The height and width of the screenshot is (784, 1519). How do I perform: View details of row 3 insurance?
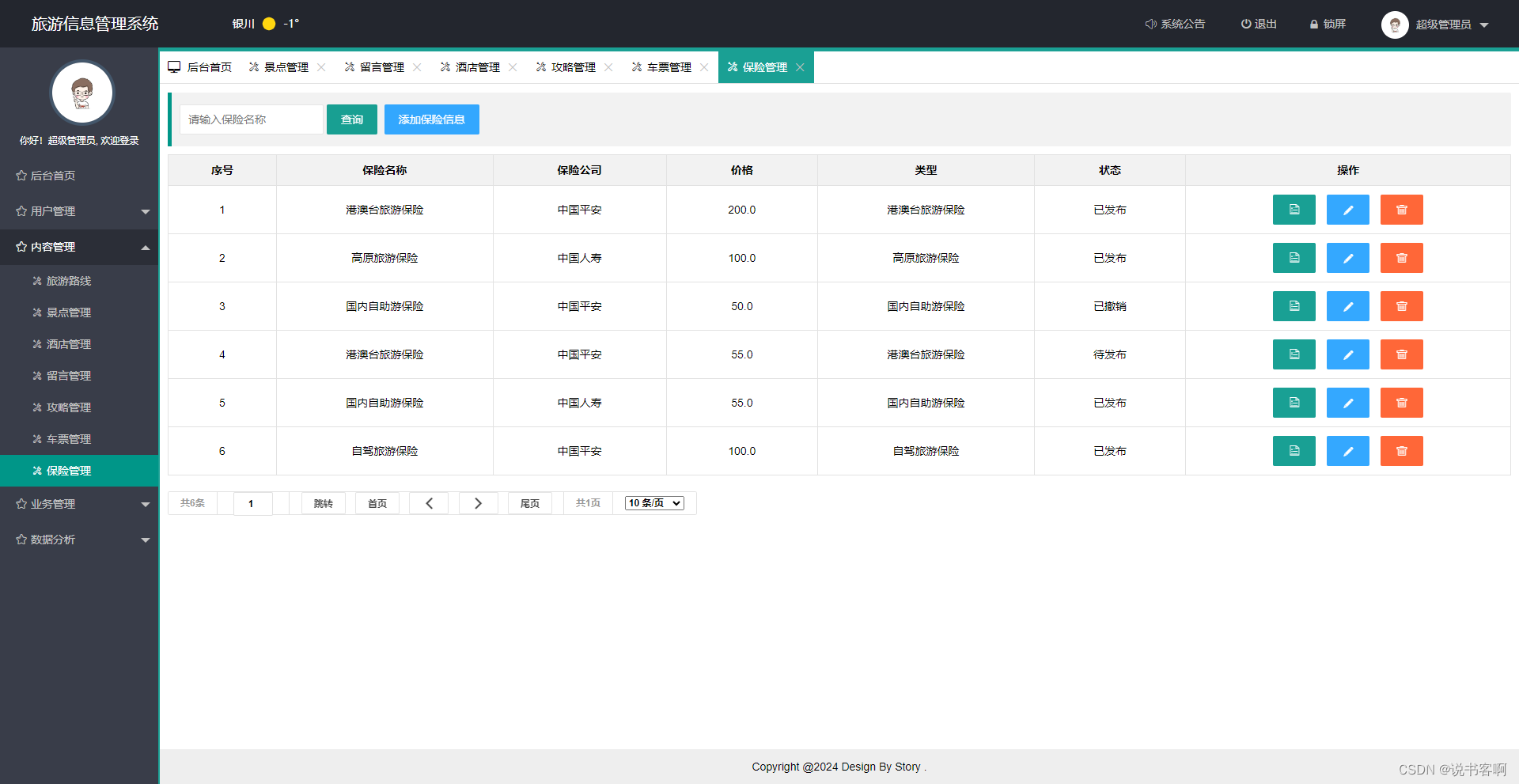pos(1294,306)
